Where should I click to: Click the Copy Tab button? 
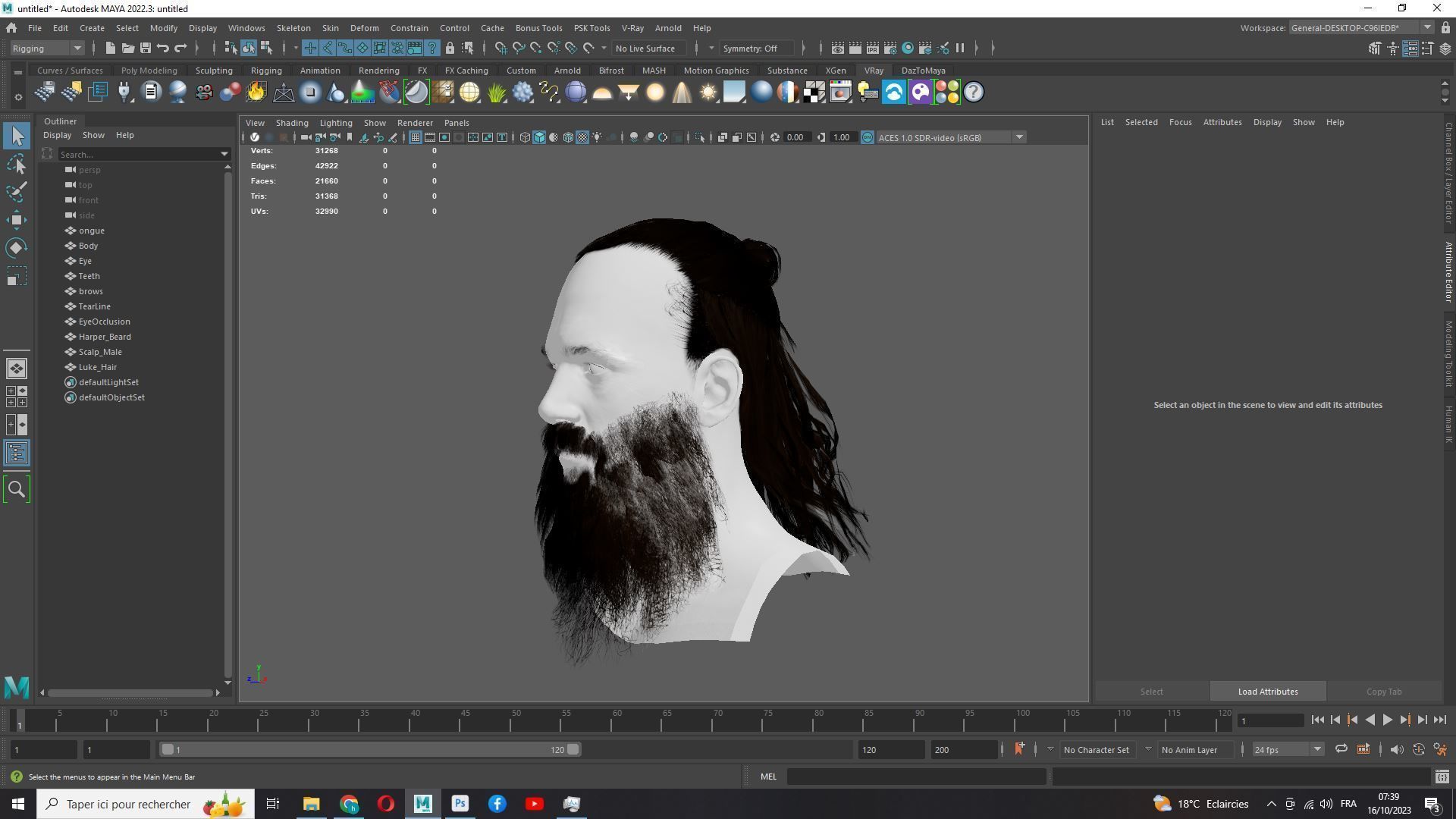click(x=1383, y=691)
